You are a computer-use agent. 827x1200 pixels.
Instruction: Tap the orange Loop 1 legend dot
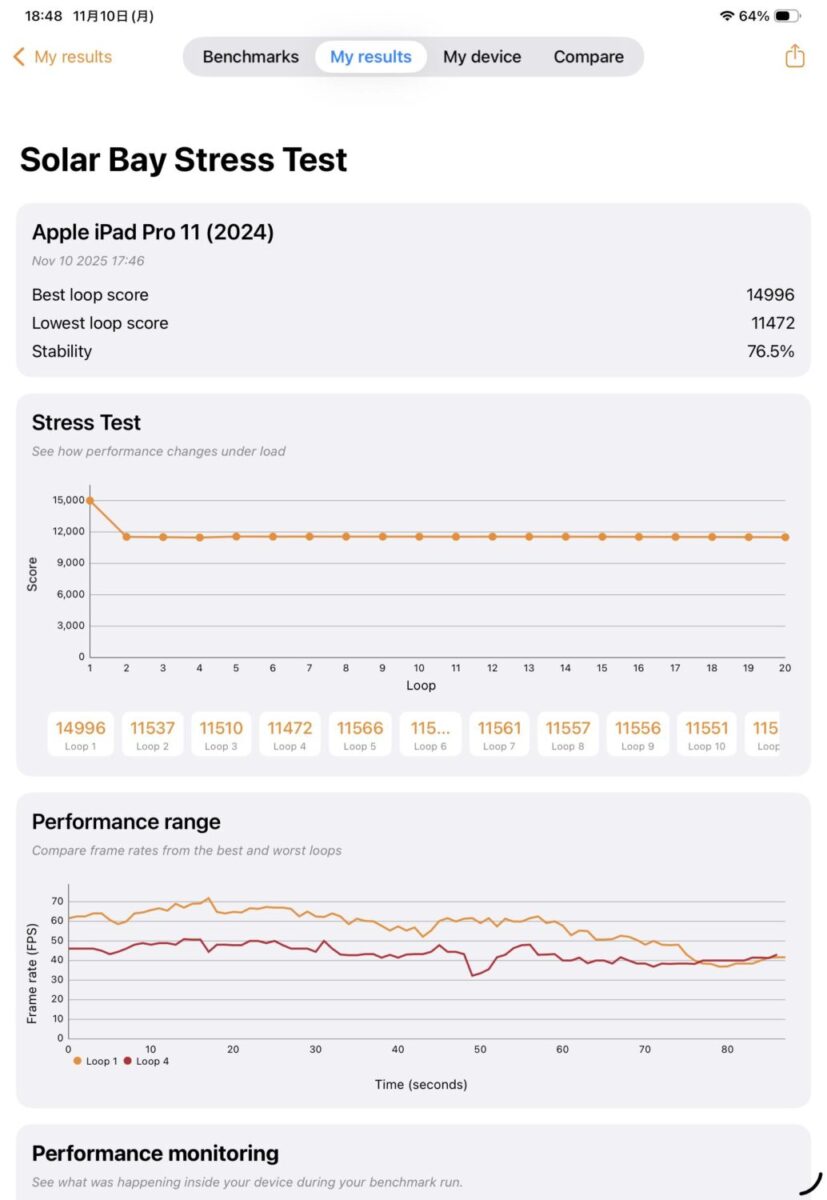point(77,1061)
